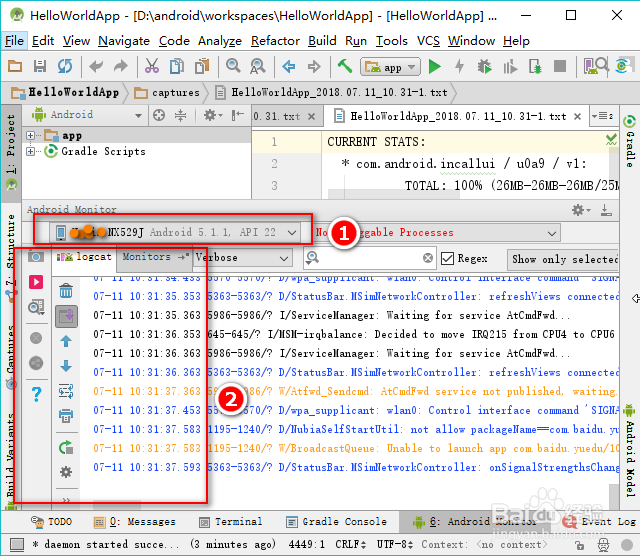Toggle soft wraps in logcat

[x=66, y=391]
